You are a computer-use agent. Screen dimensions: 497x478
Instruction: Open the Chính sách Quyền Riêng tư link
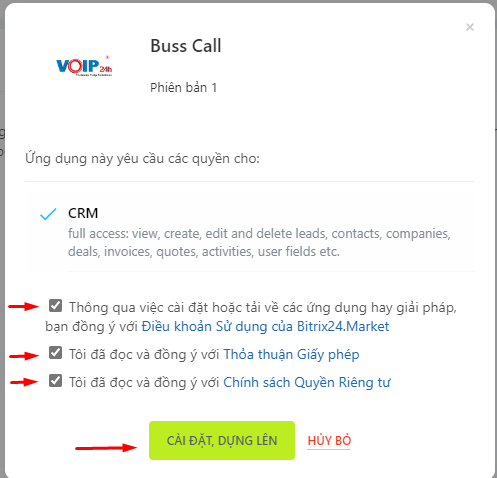tap(307, 382)
